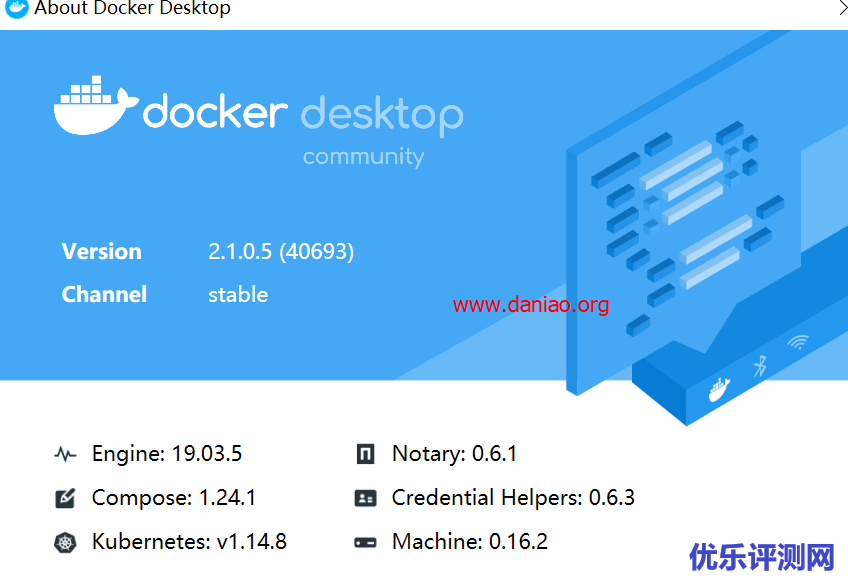Click the close button of About window
Viewport: 848px width, 584px height.
coord(843,8)
